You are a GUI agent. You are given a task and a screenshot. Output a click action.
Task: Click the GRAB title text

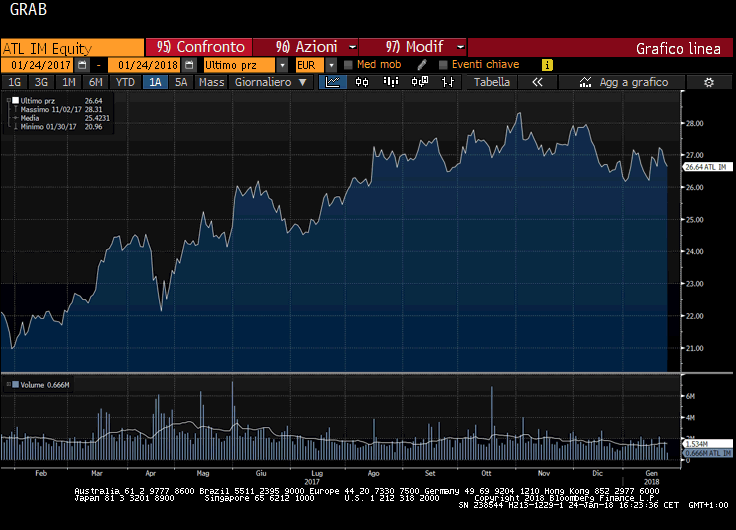point(29,9)
